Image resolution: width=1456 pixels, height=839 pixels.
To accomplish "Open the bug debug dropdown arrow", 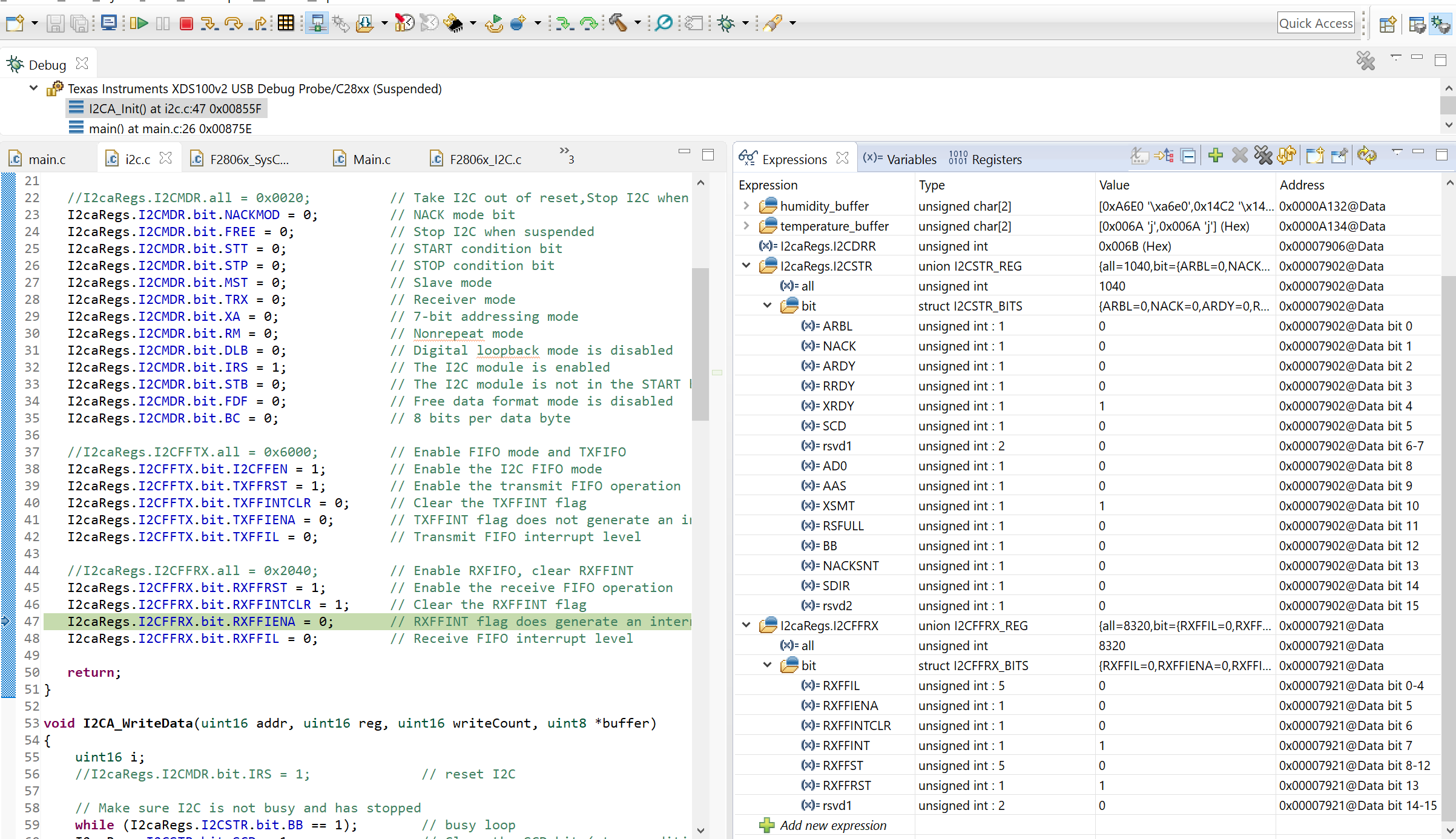I will pyautogui.click(x=745, y=23).
